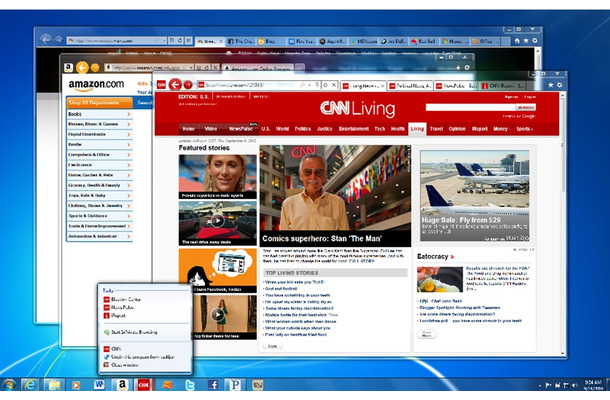Select Bing tab in rearmost window
This screenshot has width=610, height=400.
270,41
